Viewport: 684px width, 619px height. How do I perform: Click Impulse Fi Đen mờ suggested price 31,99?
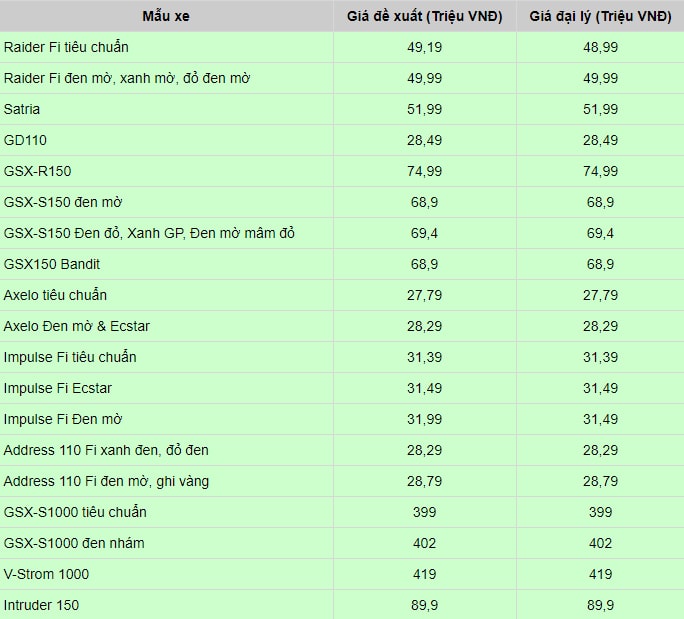[x=424, y=419]
